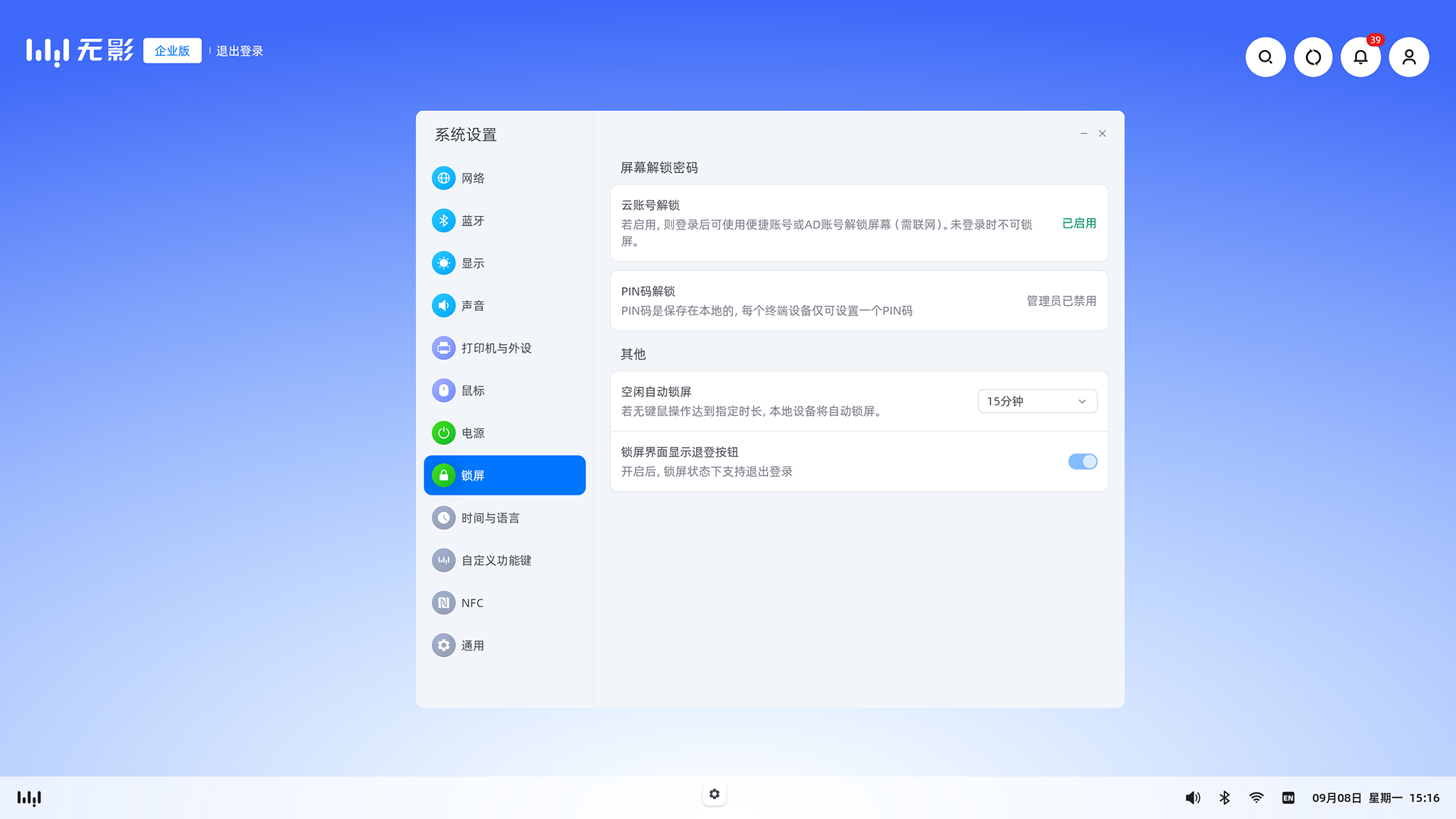
Task: Select 时间与语言 in the settings menu
Action: point(504,518)
